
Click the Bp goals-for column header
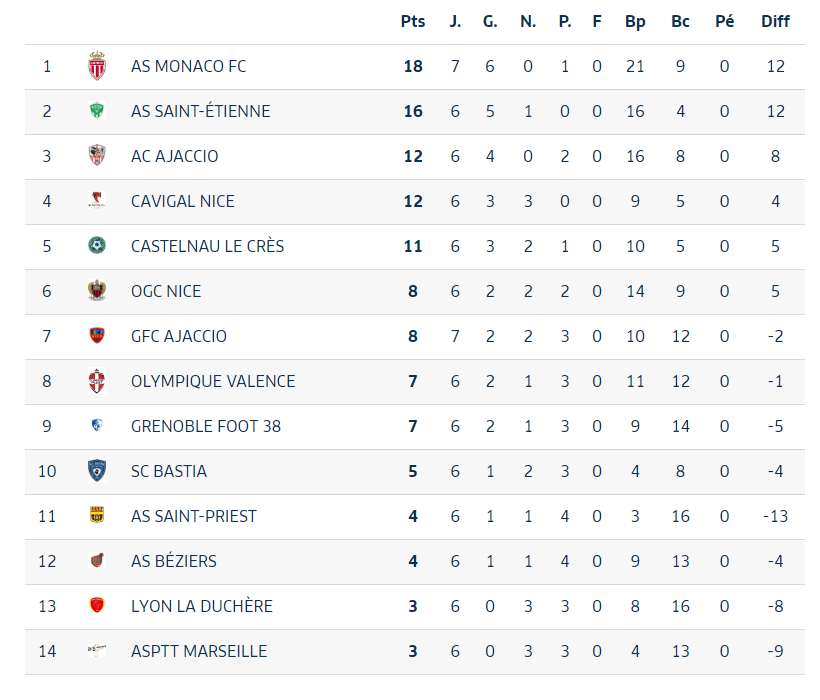(635, 21)
